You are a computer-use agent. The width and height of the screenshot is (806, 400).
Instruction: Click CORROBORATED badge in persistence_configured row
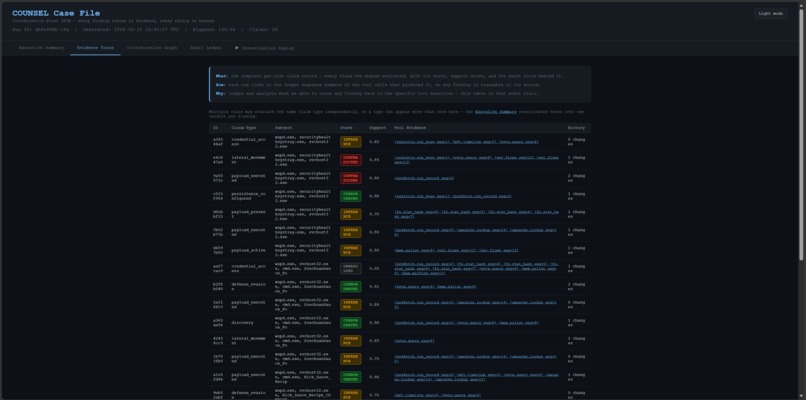[x=351, y=196]
